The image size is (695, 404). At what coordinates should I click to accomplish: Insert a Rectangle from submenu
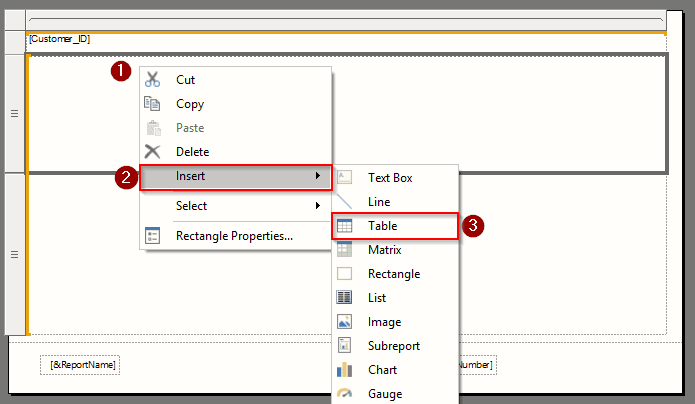point(395,274)
